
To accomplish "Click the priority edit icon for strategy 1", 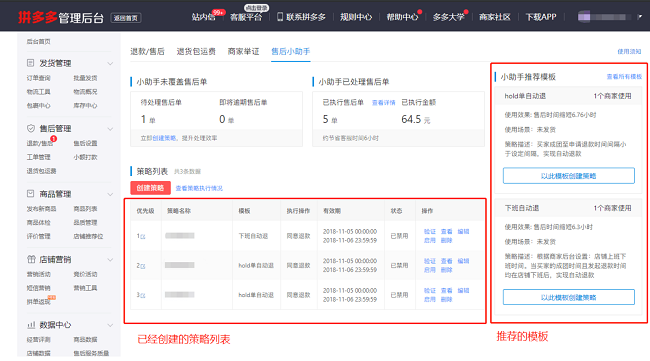I will 143,236.
